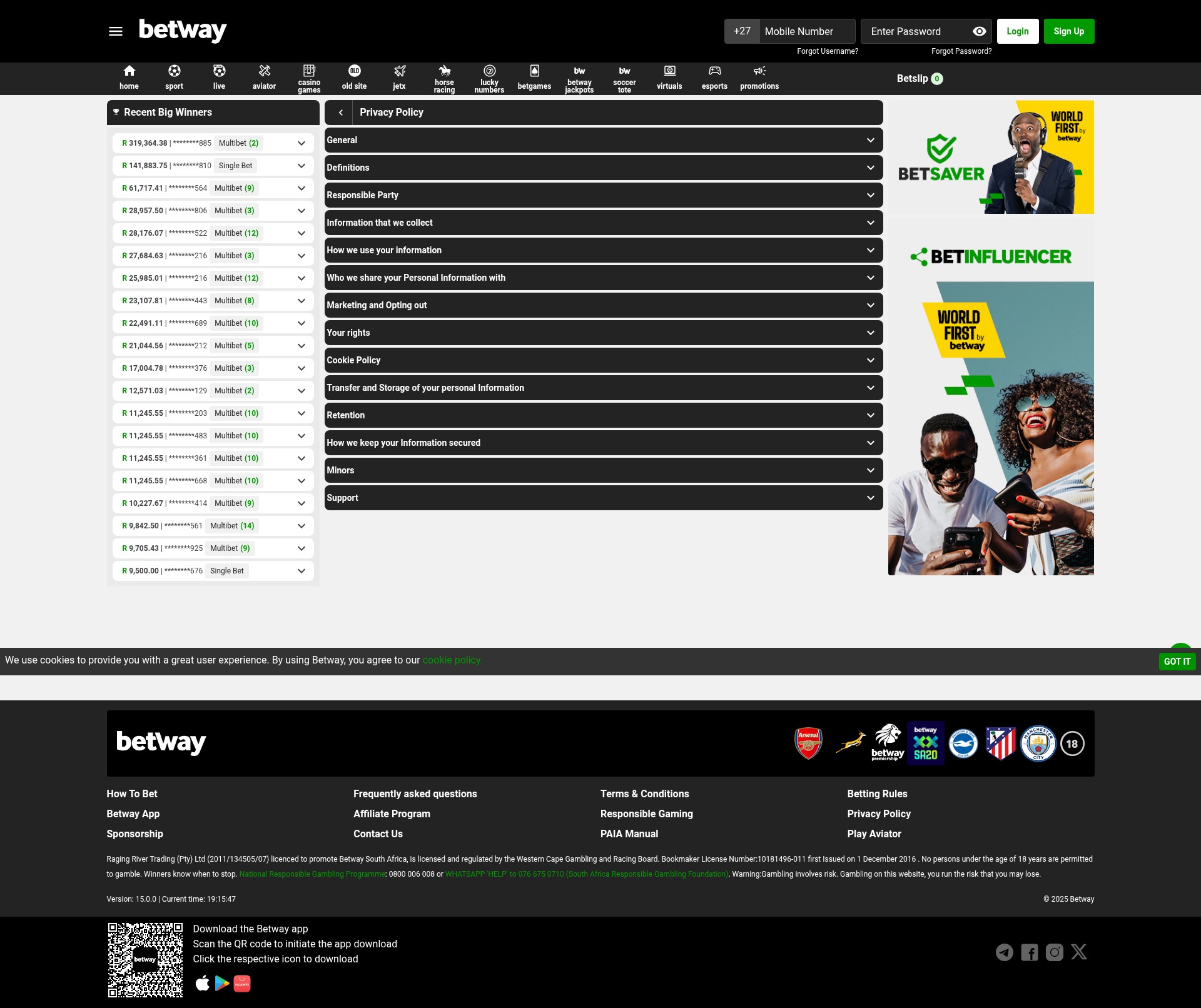Open Frequently asked questions footer link

point(415,794)
